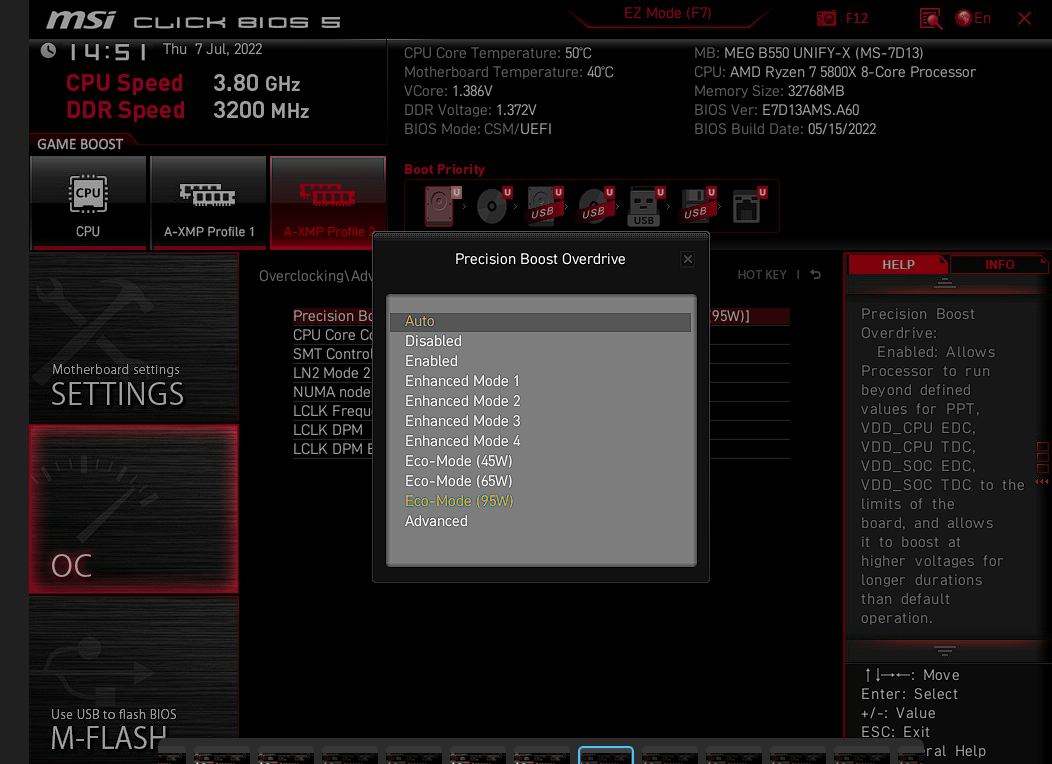Select the optical disc boot device icon

(492, 206)
